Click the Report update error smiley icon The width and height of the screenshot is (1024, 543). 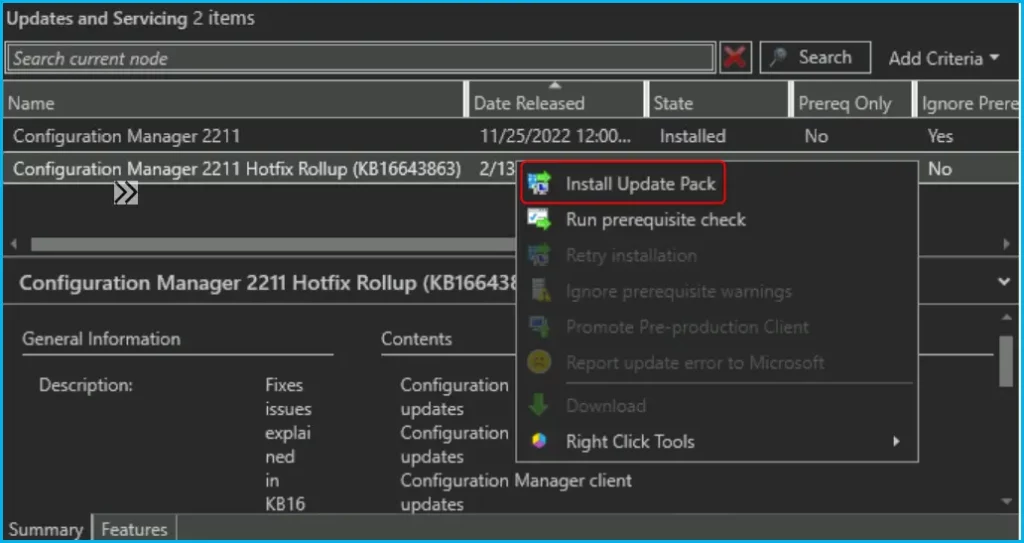click(x=539, y=363)
